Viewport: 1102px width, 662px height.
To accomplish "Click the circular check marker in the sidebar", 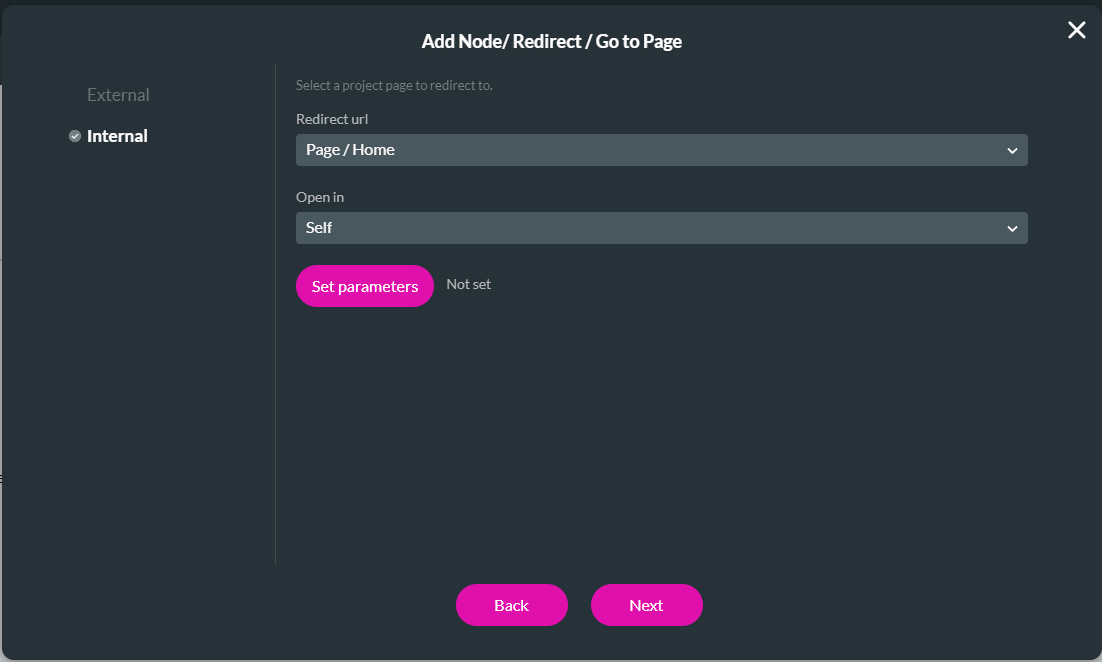I will pyautogui.click(x=74, y=135).
